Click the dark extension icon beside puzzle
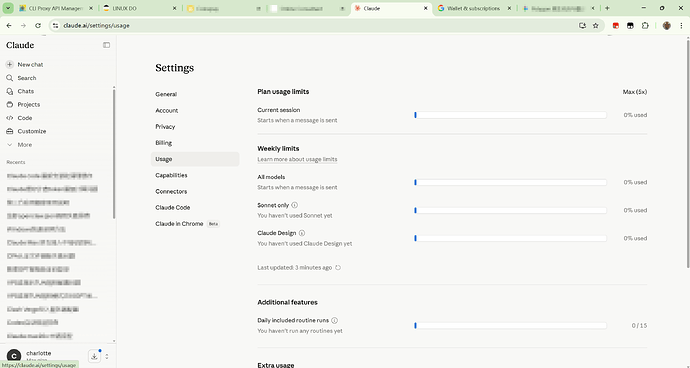690x368 pixels. pyautogui.click(x=630, y=26)
